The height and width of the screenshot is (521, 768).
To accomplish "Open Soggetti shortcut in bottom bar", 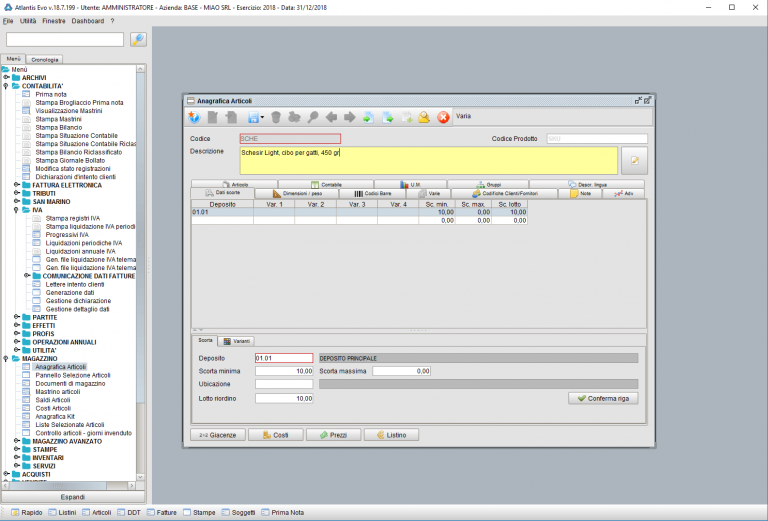I will (238, 512).
